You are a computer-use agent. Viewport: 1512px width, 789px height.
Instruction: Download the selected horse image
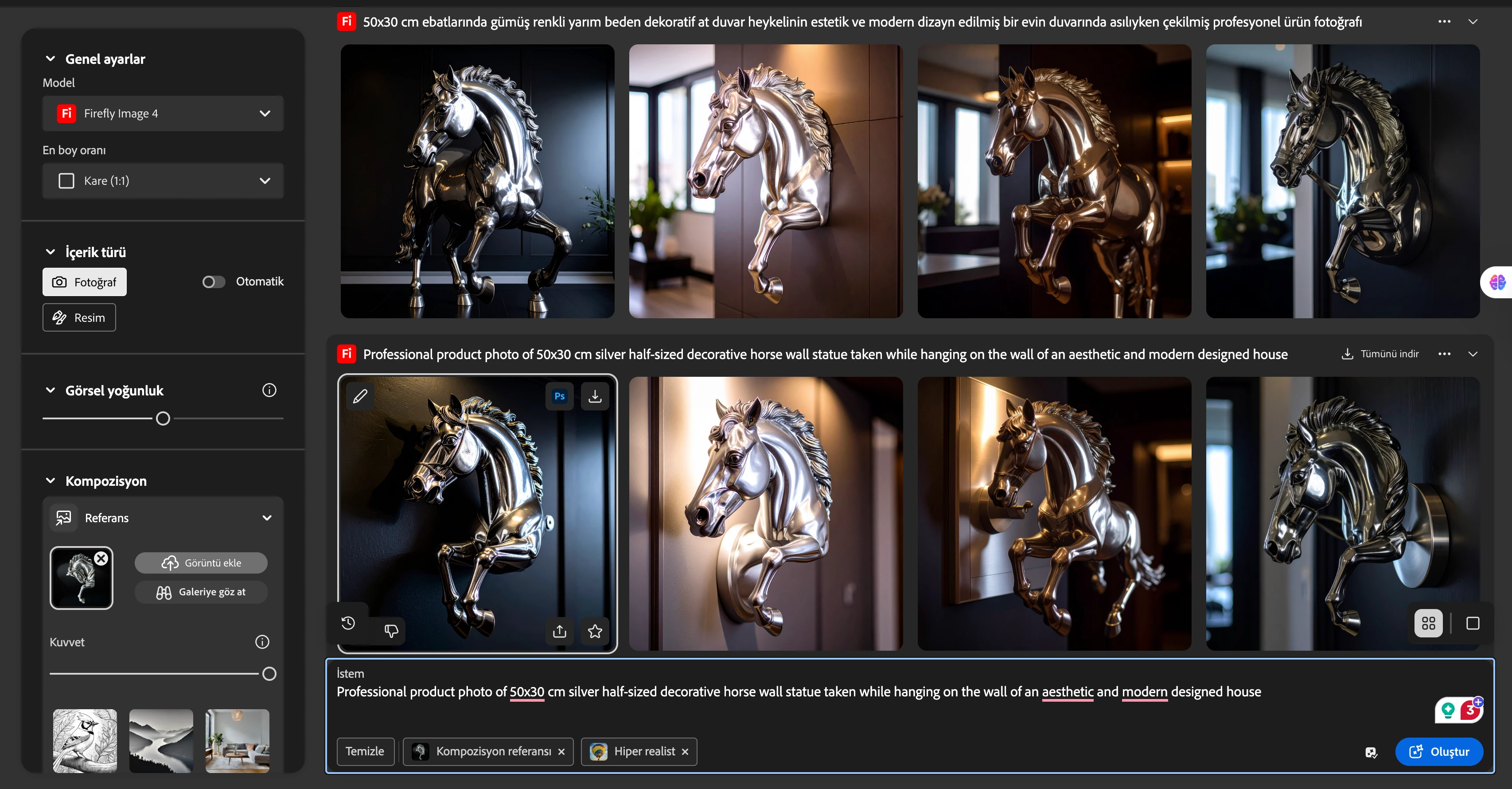pyautogui.click(x=595, y=396)
